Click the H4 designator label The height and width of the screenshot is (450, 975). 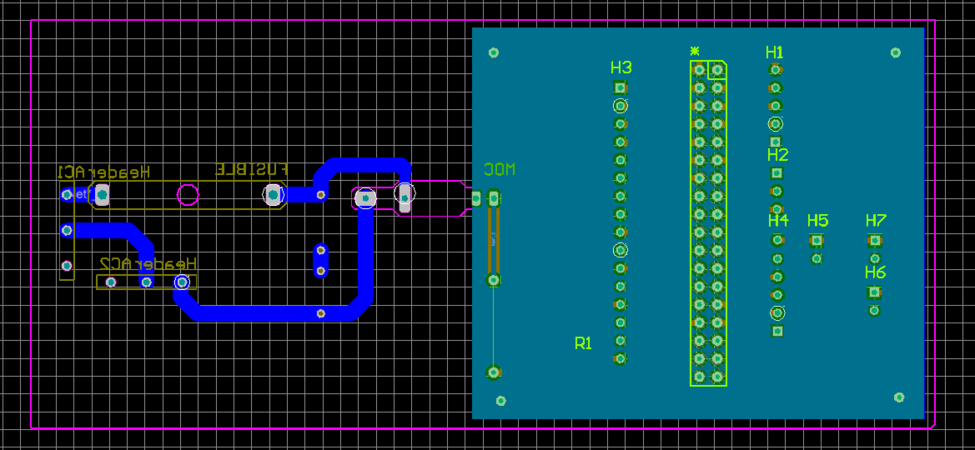pos(778,220)
